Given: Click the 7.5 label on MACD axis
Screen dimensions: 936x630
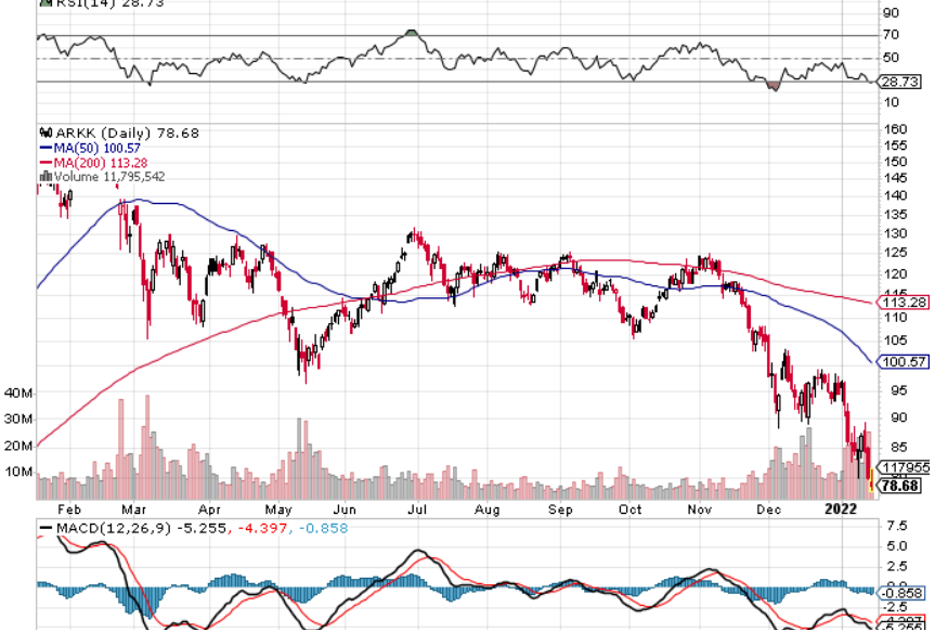Looking at the screenshot, I should pyautogui.click(x=897, y=526).
